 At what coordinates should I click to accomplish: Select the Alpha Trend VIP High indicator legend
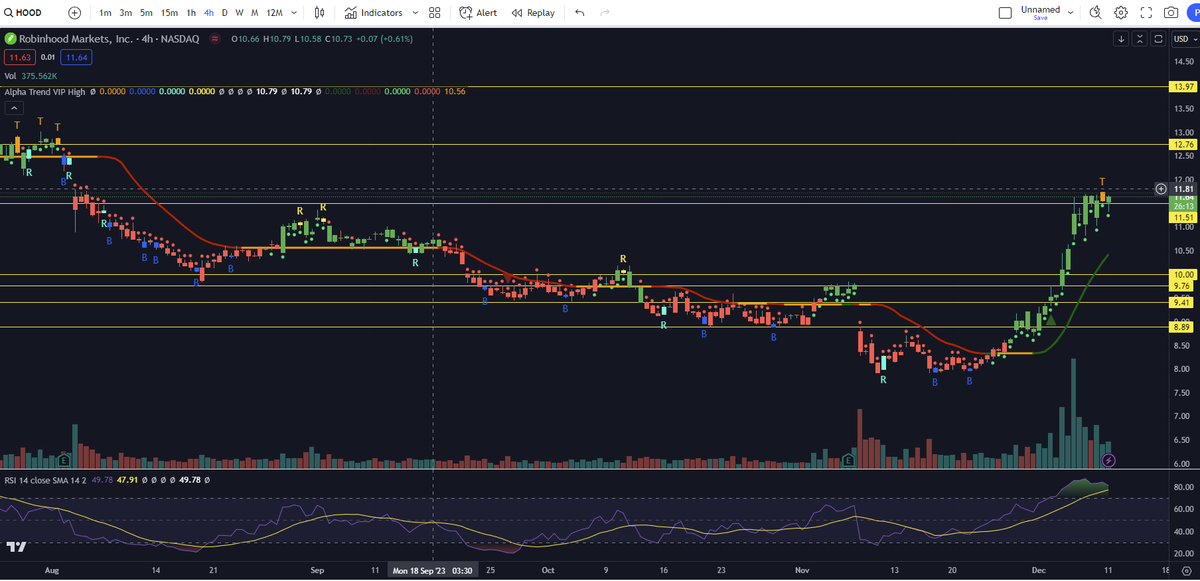43,92
